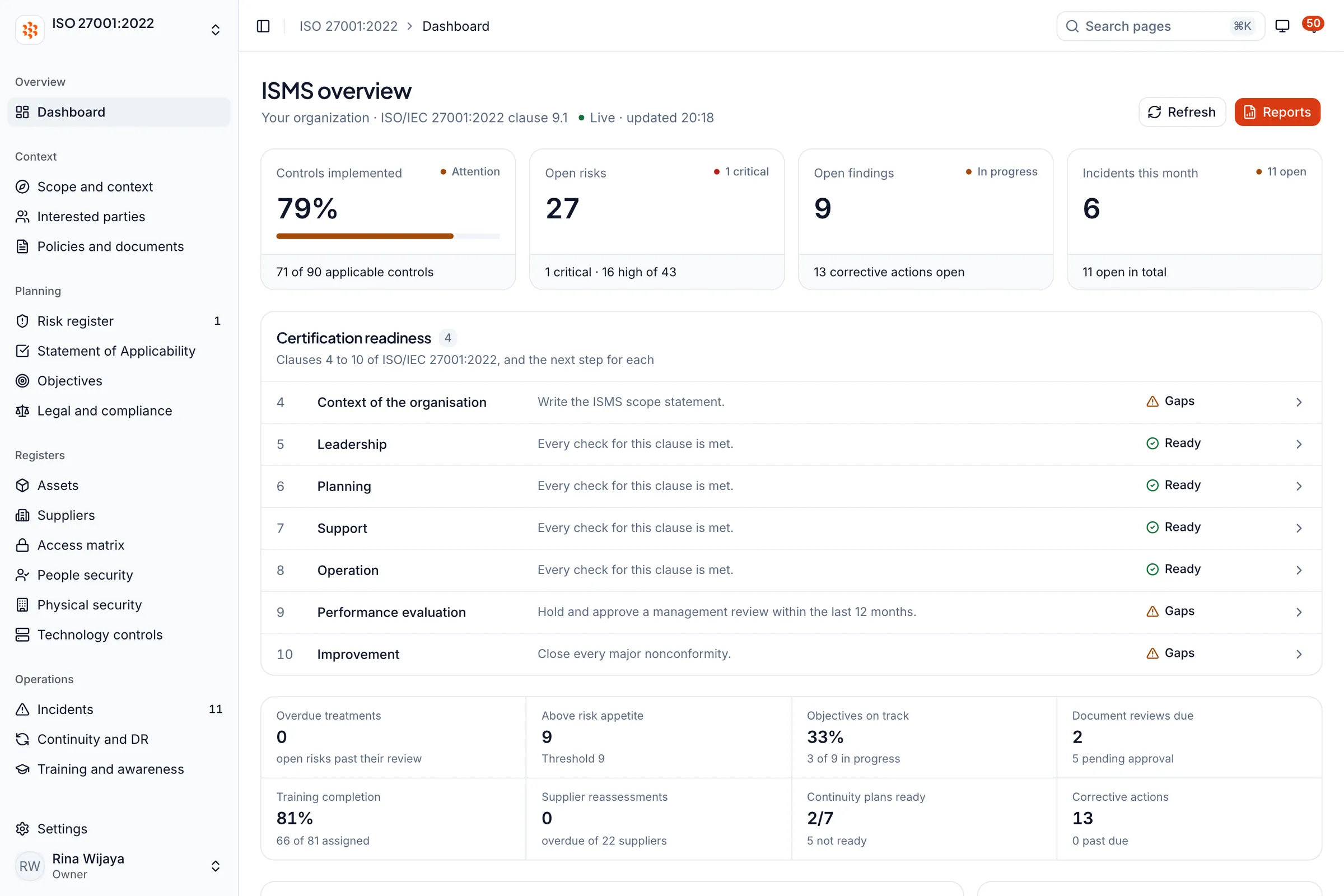Open Incidents in the sidebar
Screen dimensions: 1344x896
tap(119, 709)
